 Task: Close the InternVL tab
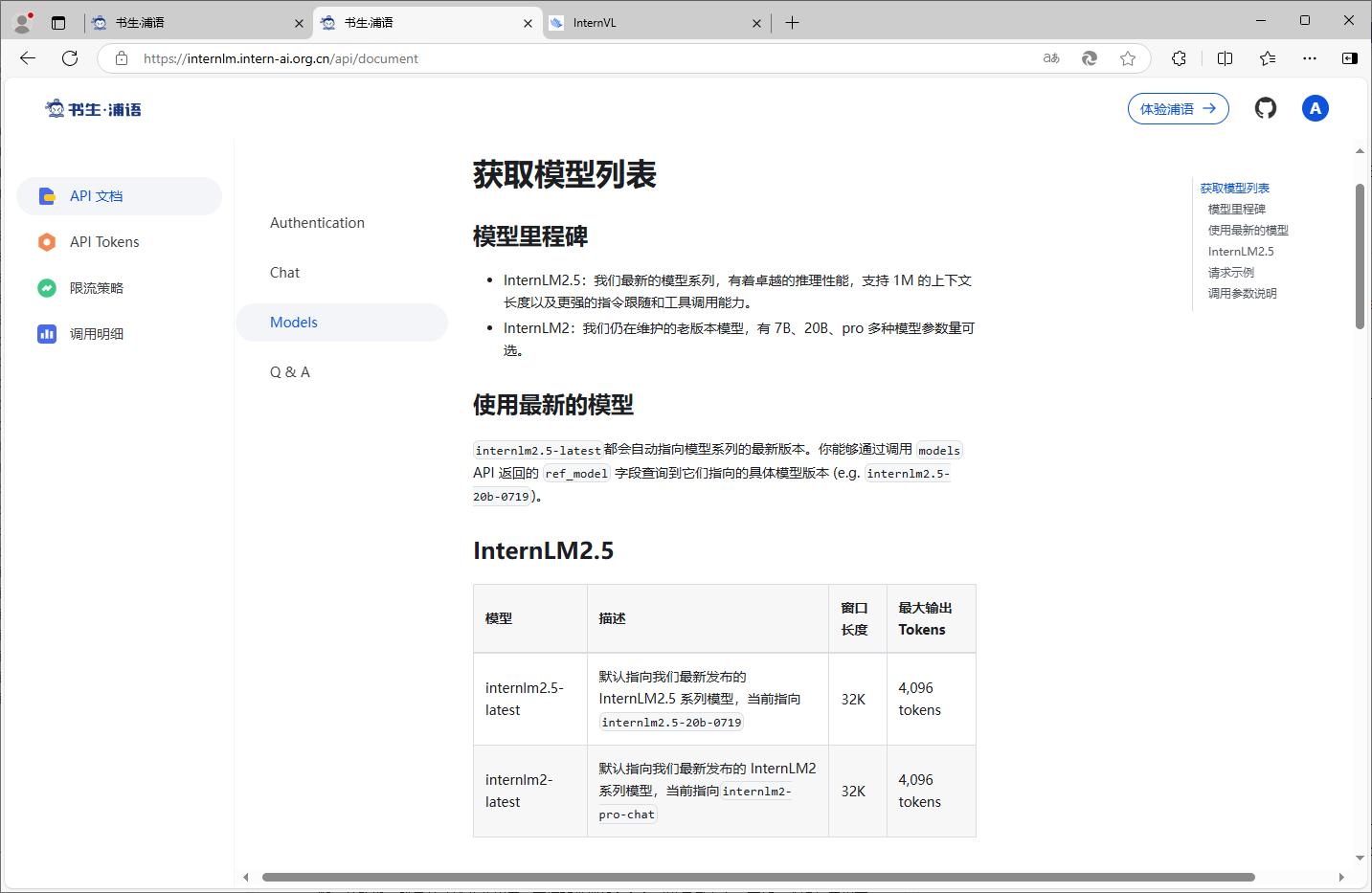pyautogui.click(x=756, y=23)
